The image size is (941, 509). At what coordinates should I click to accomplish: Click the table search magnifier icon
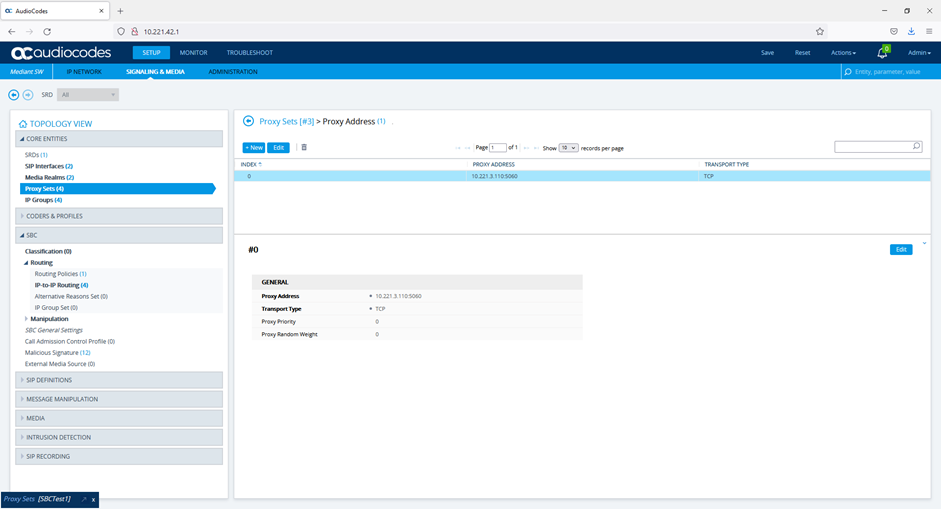pos(916,146)
